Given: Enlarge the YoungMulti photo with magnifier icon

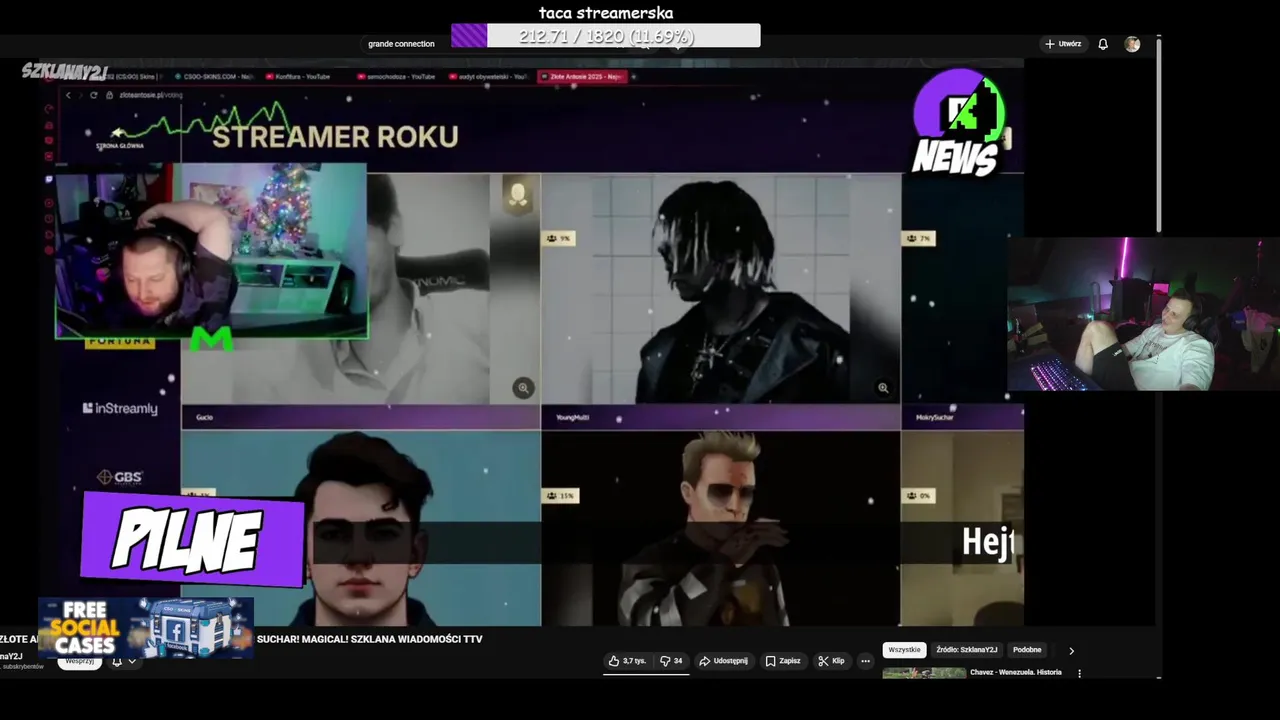Looking at the screenshot, I should click(883, 387).
